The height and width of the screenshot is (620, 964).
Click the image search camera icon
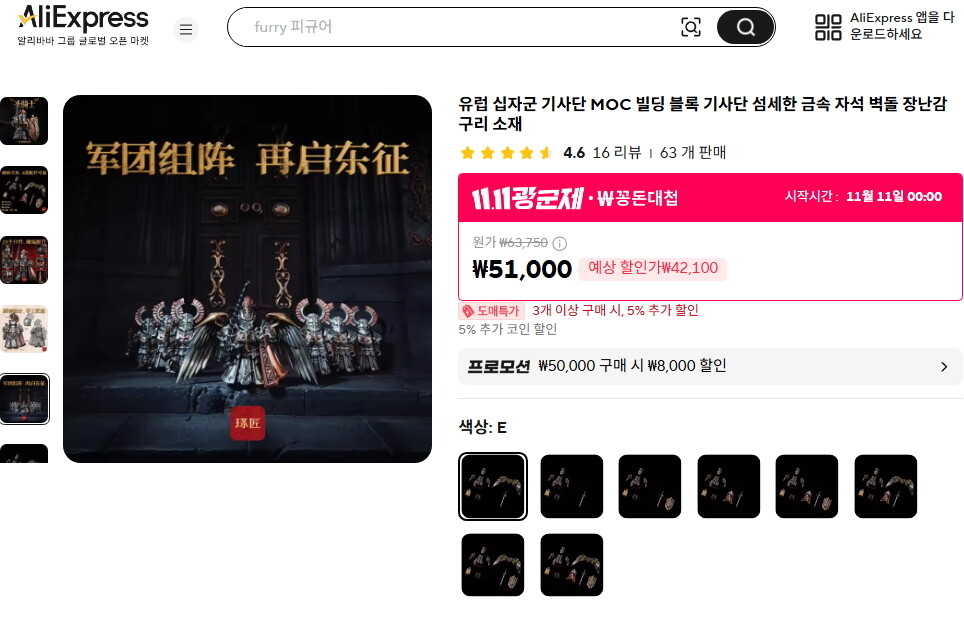(x=690, y=27)
